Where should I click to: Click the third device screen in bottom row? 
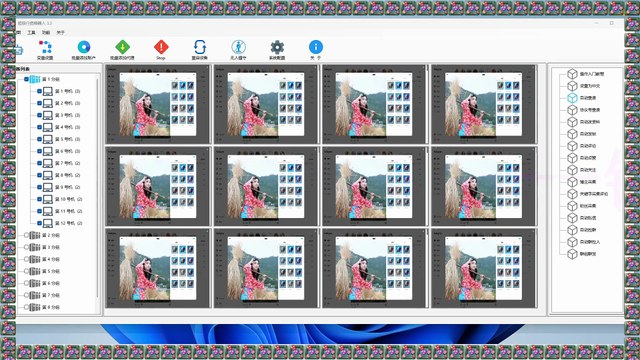(374, 268)
